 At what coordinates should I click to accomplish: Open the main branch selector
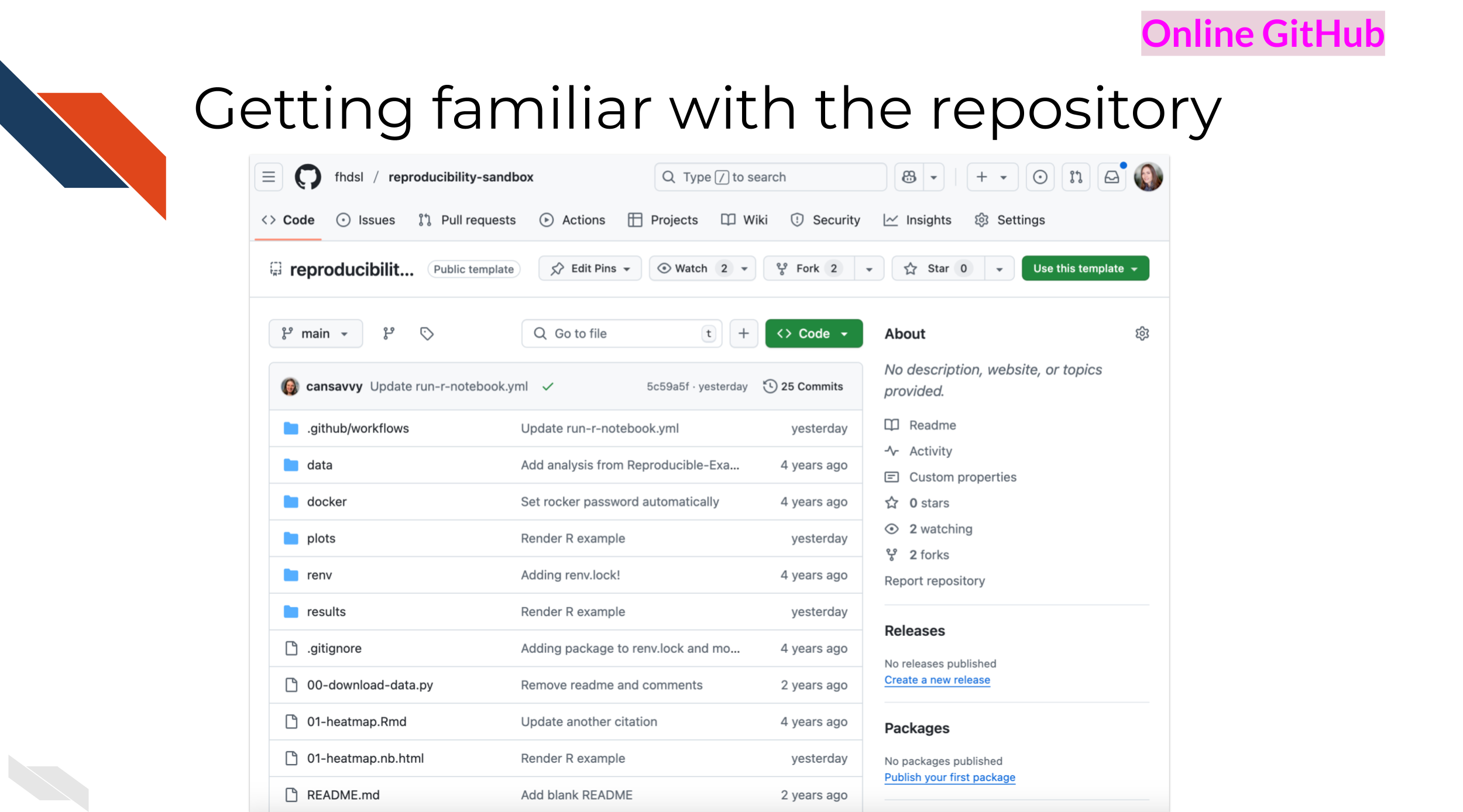pyautogui.click(x=315, y=333)
